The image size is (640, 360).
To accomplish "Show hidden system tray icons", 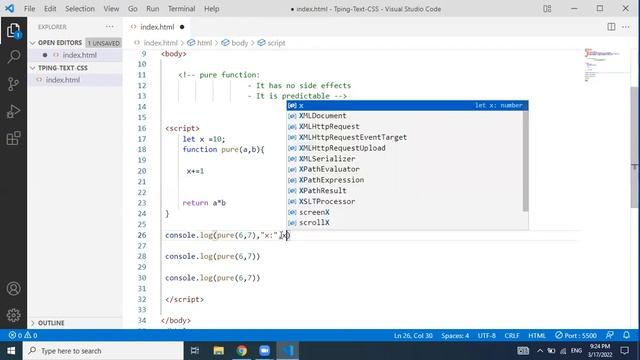I will pyautogui.click(x=540, y=351).
